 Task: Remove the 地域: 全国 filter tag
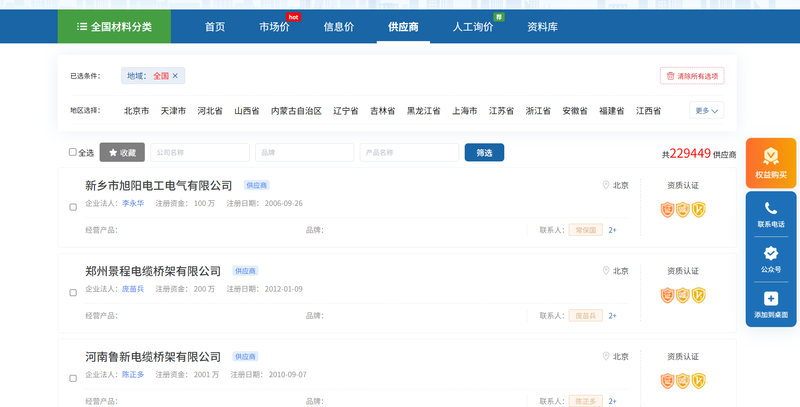pyautogui.click(x=175, y=75)
